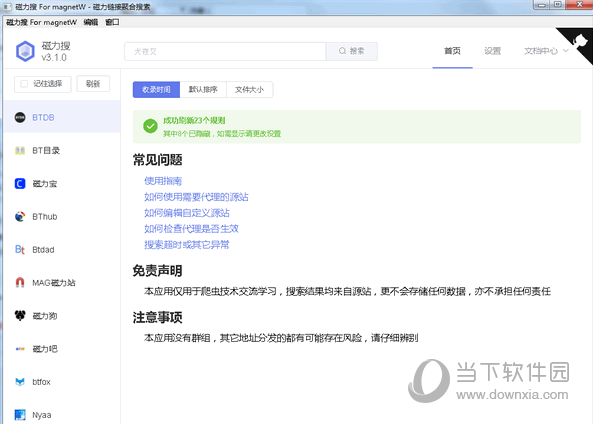Open 如何检查代理是否生效 link
Screen dimensions: 593x424
point(191,228)
